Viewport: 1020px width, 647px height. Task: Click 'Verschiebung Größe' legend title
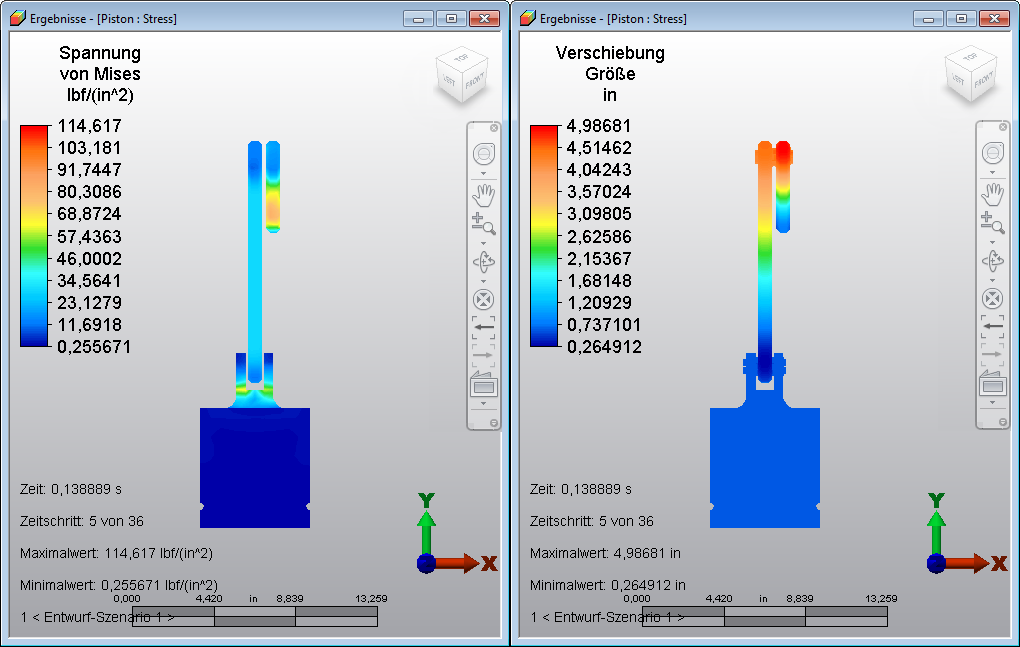pos(610,63)
